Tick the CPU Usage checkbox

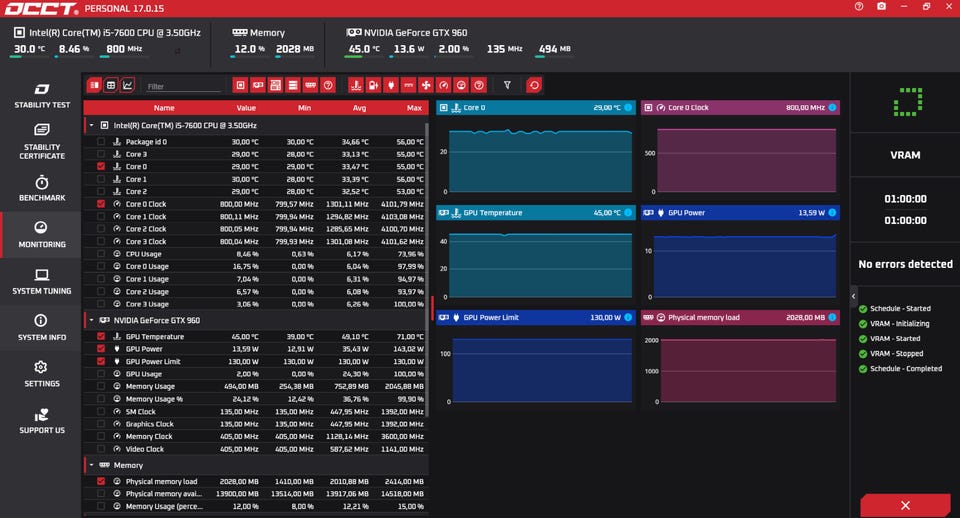[100, 253]
